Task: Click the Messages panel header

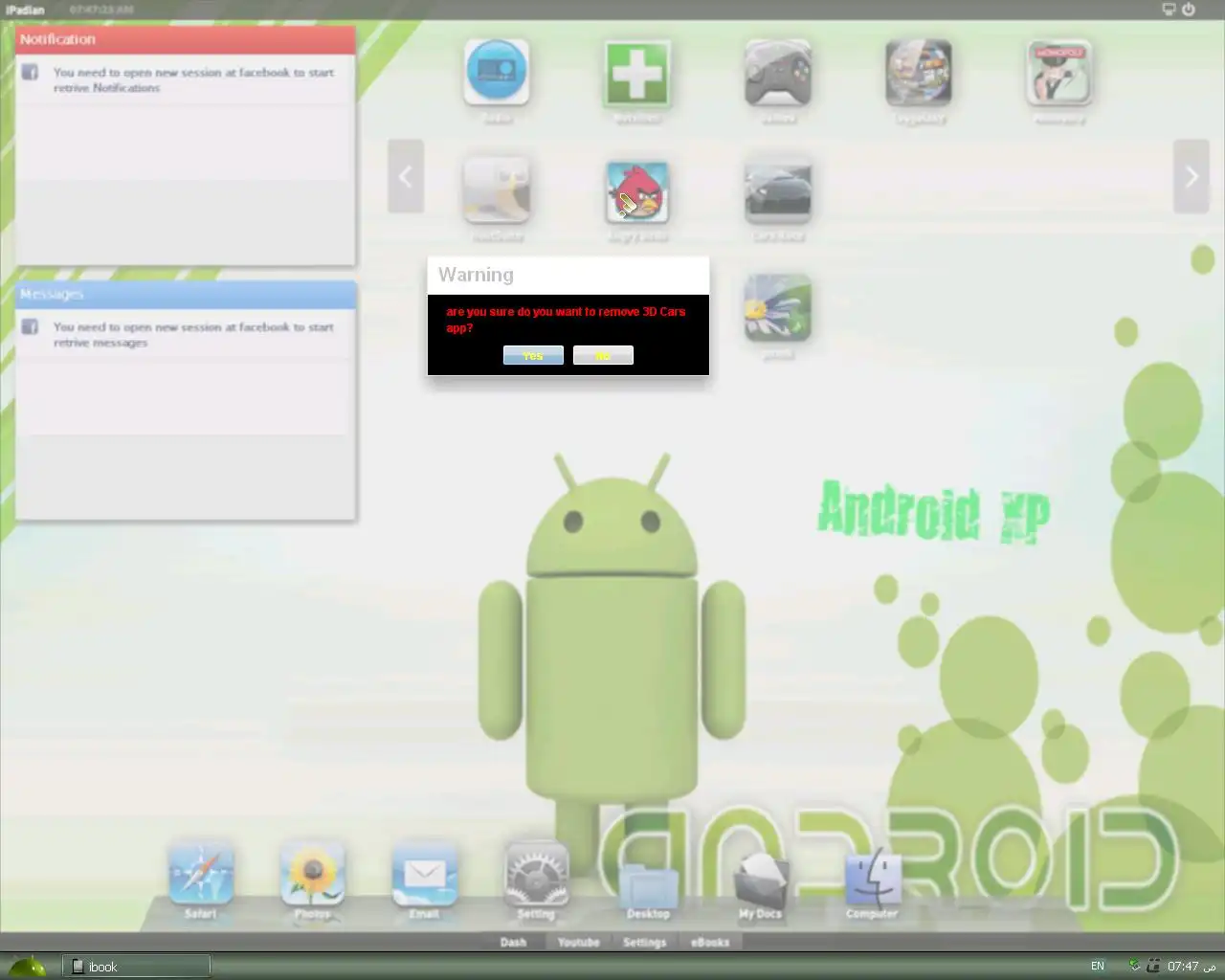Action: point(186,294)
